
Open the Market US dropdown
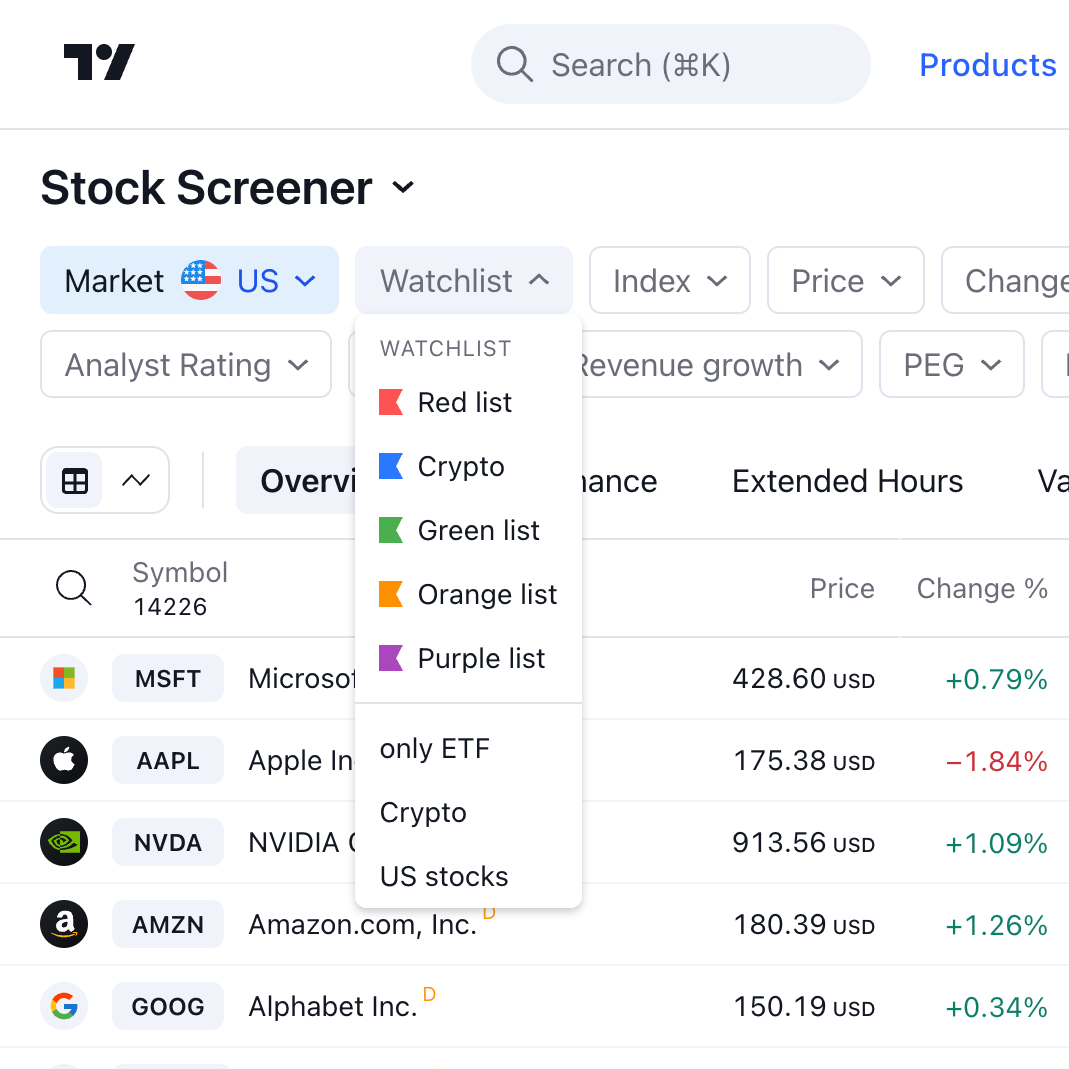[190, 281]
